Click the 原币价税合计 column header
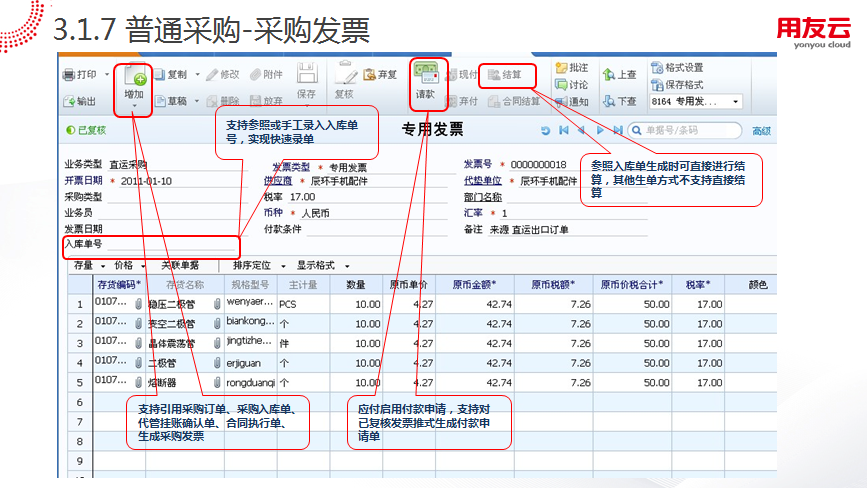 632,285
